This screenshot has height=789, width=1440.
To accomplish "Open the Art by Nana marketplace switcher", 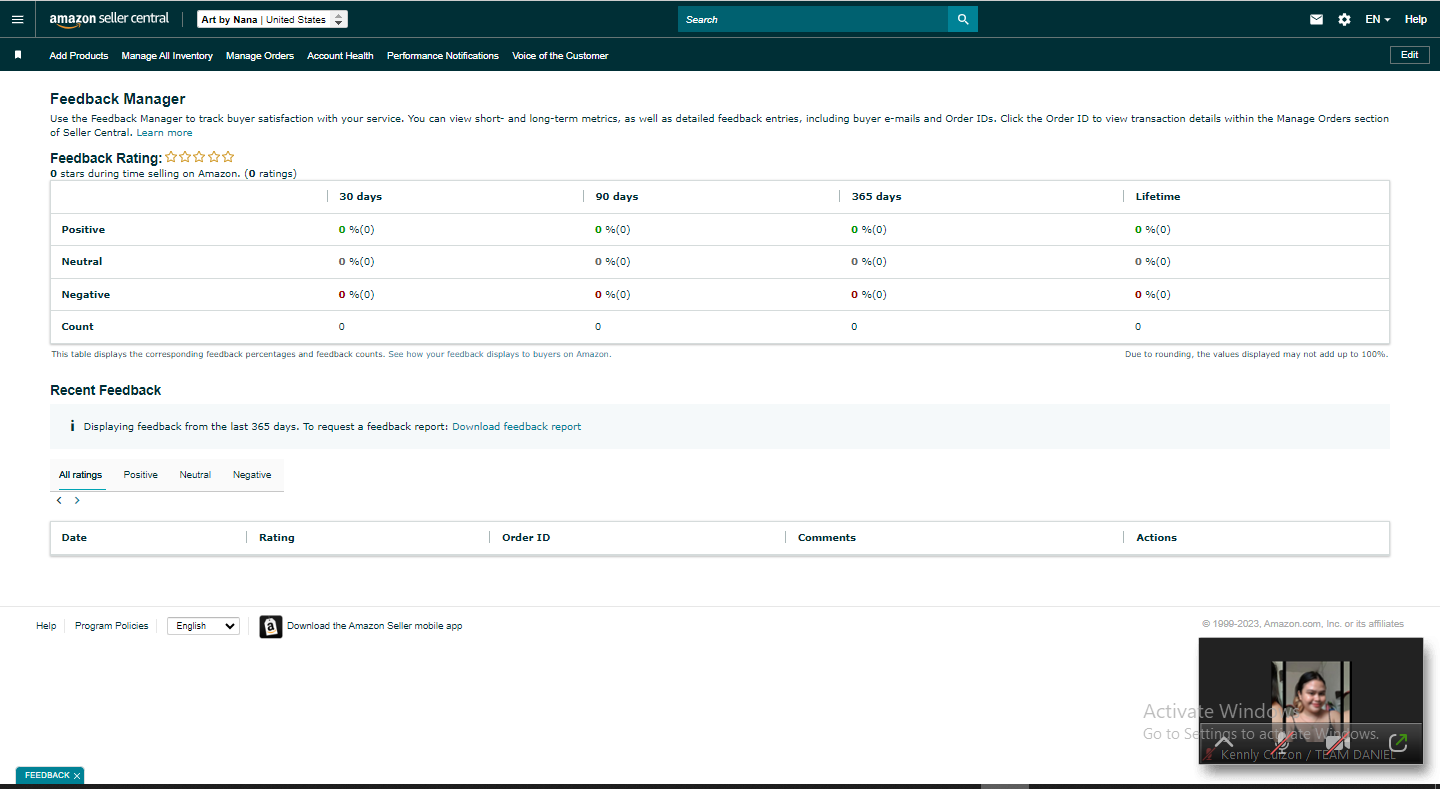I will (272, 19).
